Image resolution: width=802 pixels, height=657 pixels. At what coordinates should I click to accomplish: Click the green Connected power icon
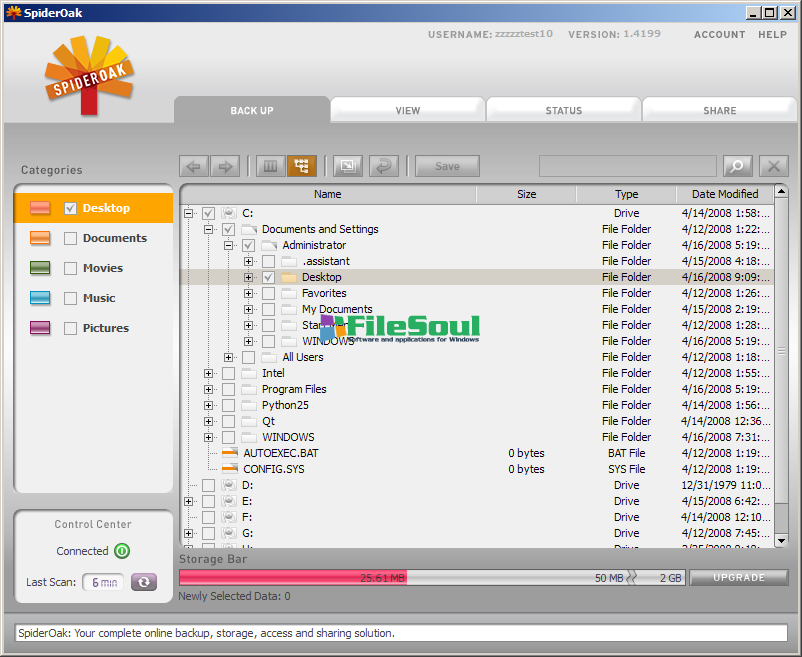122,551
